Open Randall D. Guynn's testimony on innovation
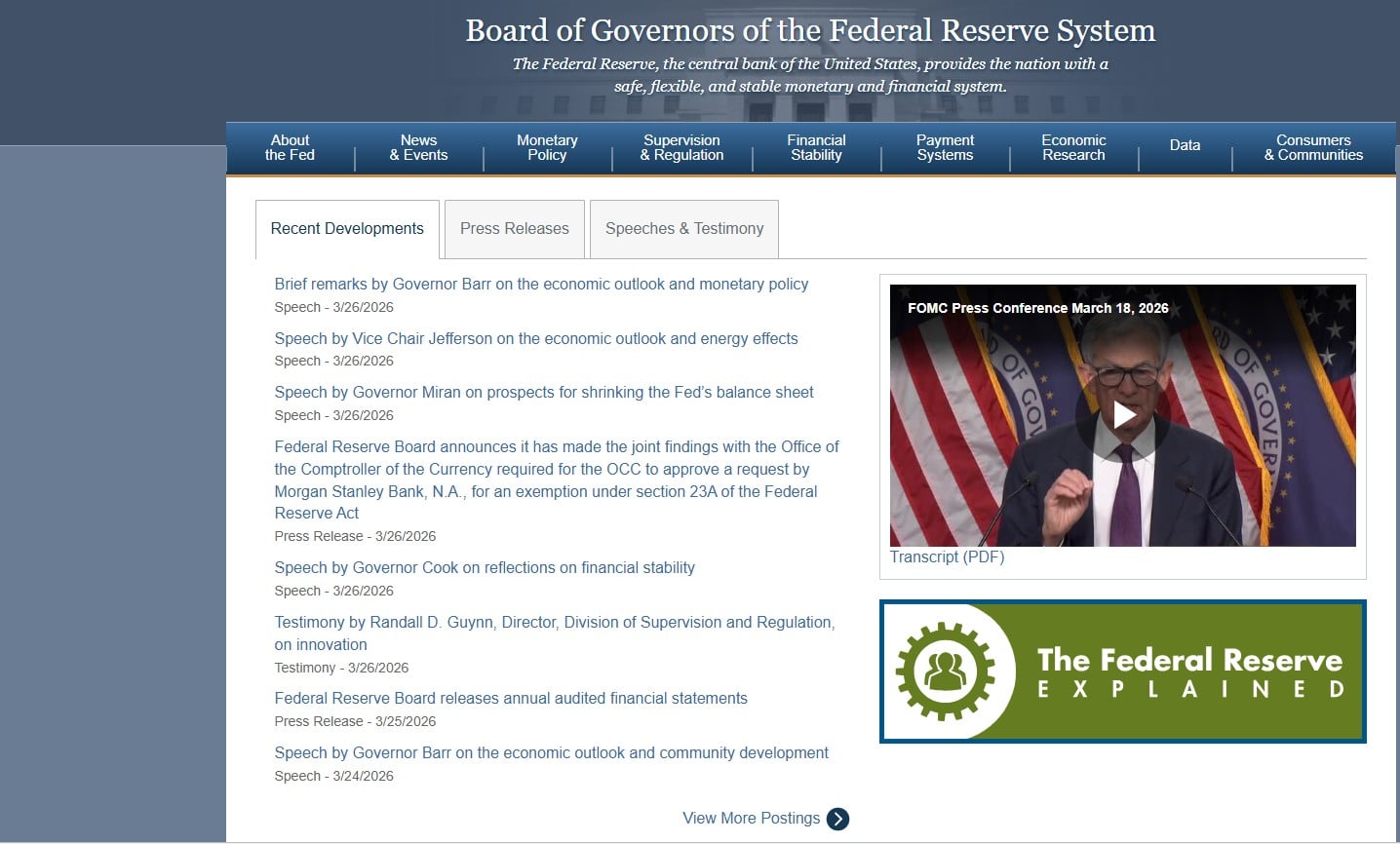Viewport: 1400px width, 844px height. point(554,623)
